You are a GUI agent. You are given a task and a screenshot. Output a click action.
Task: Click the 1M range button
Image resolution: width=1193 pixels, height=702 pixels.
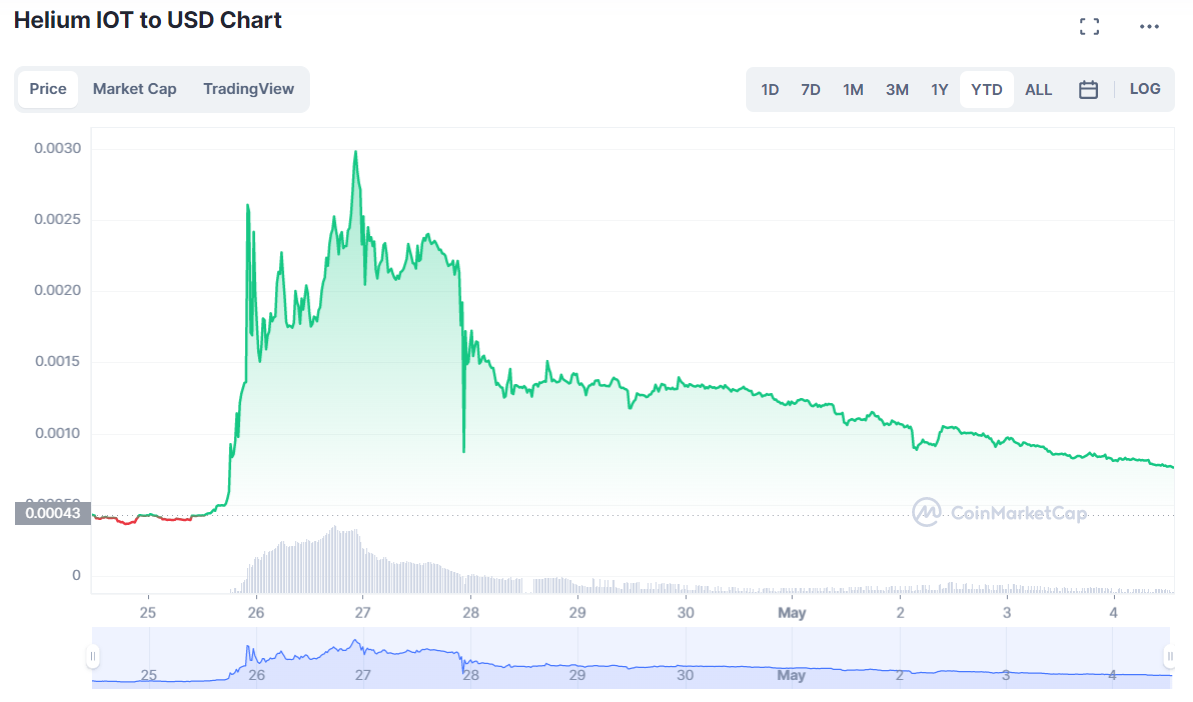[x=853, y=89]
